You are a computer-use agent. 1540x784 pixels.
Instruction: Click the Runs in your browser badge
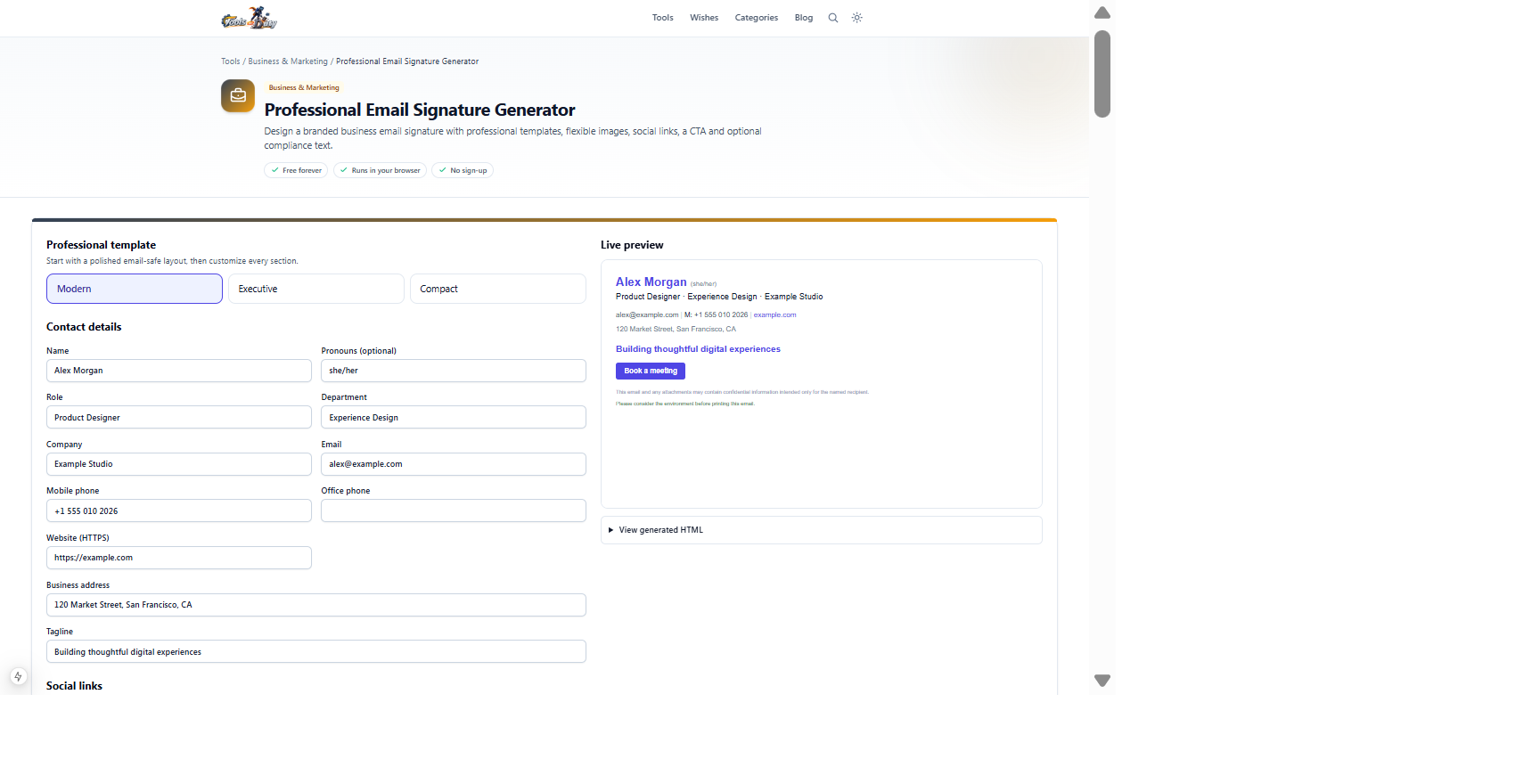[x=380, y=170]
